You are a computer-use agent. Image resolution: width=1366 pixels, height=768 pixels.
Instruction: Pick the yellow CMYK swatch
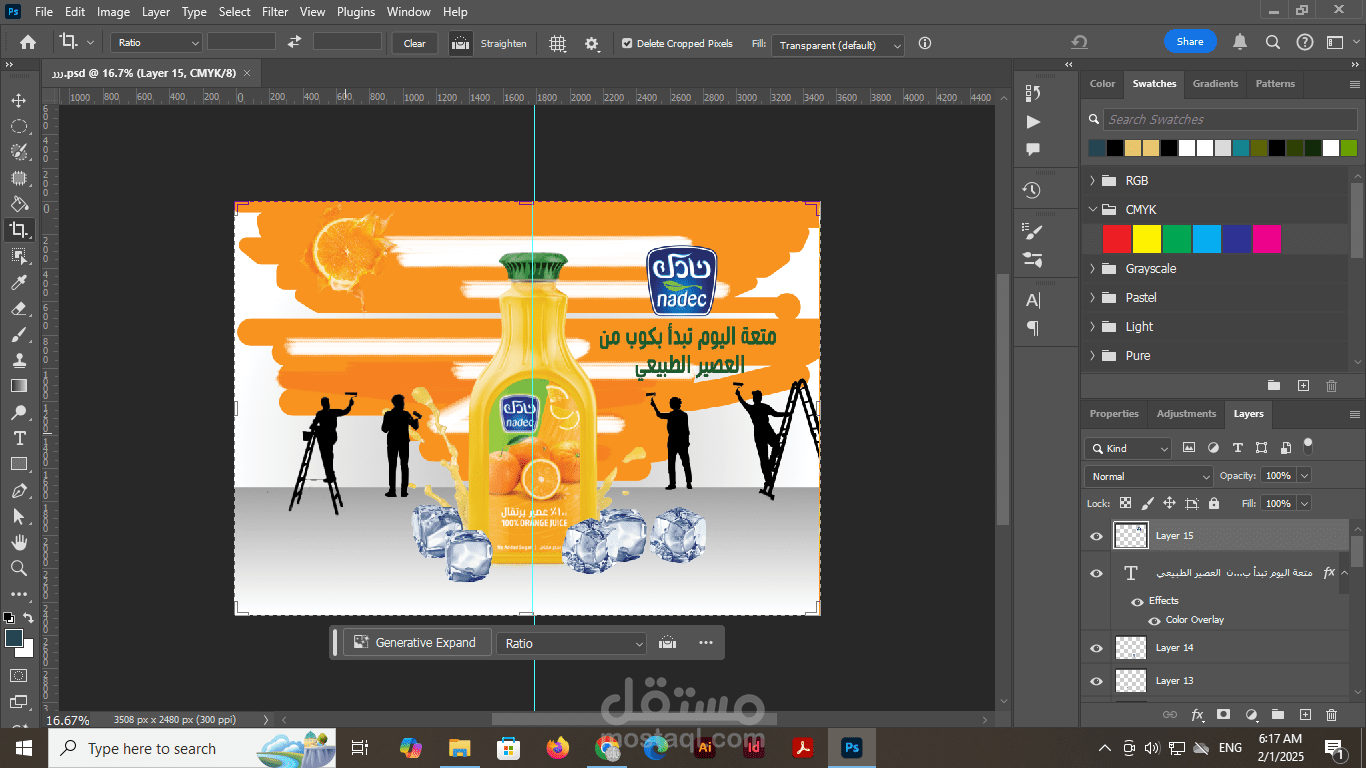coord(1147,239)
